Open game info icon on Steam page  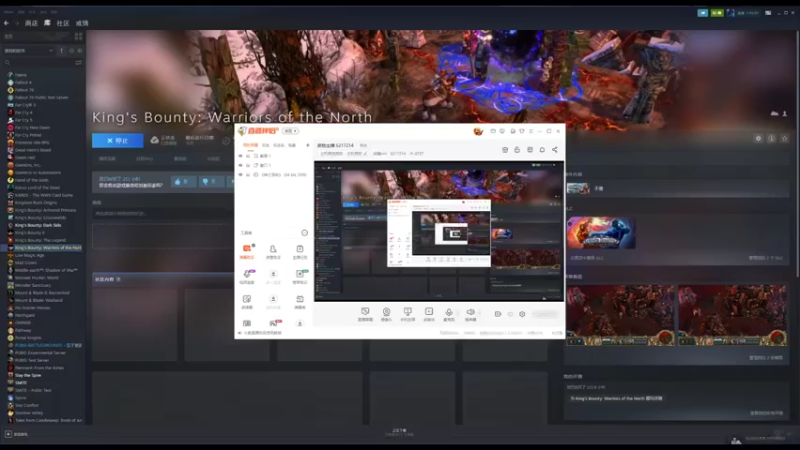pos(771,138)
